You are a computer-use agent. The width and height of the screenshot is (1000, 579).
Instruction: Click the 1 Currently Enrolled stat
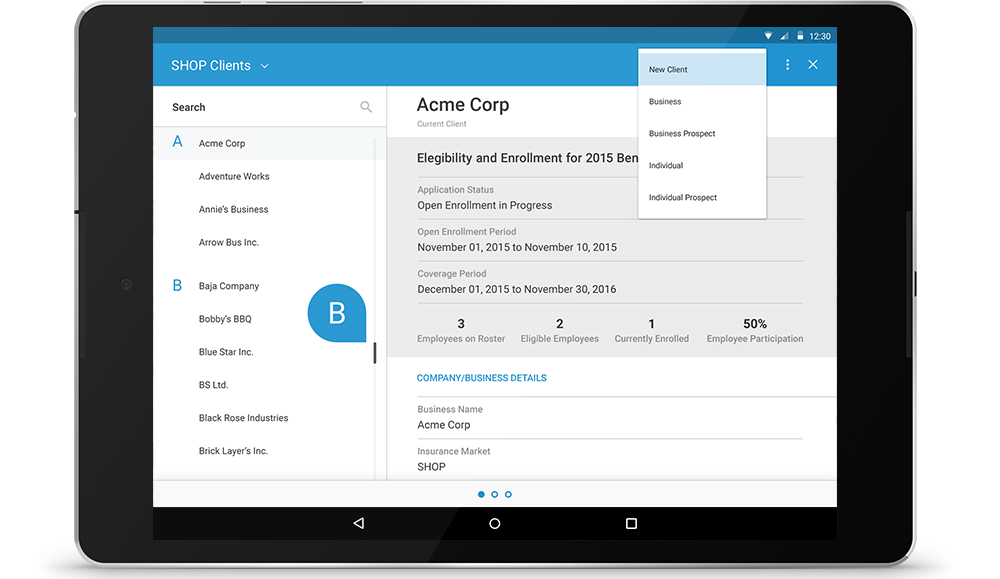coord(651,330)
